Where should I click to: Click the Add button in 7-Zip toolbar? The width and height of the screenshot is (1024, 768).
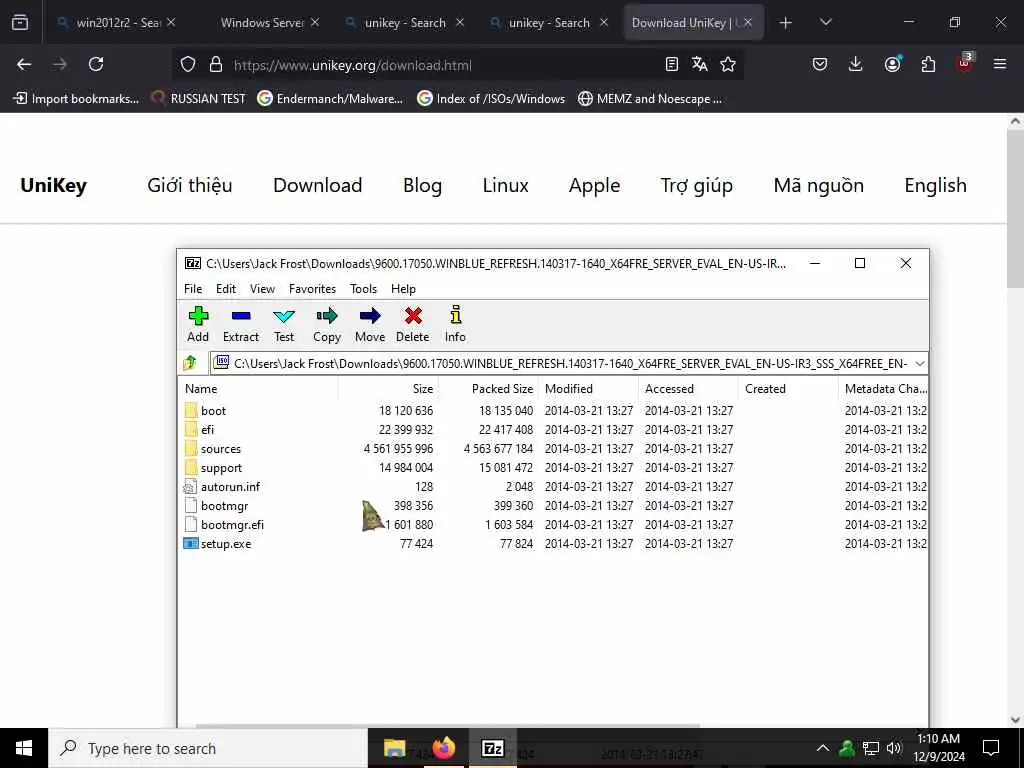pyautogui.click(x=198, y=325)
